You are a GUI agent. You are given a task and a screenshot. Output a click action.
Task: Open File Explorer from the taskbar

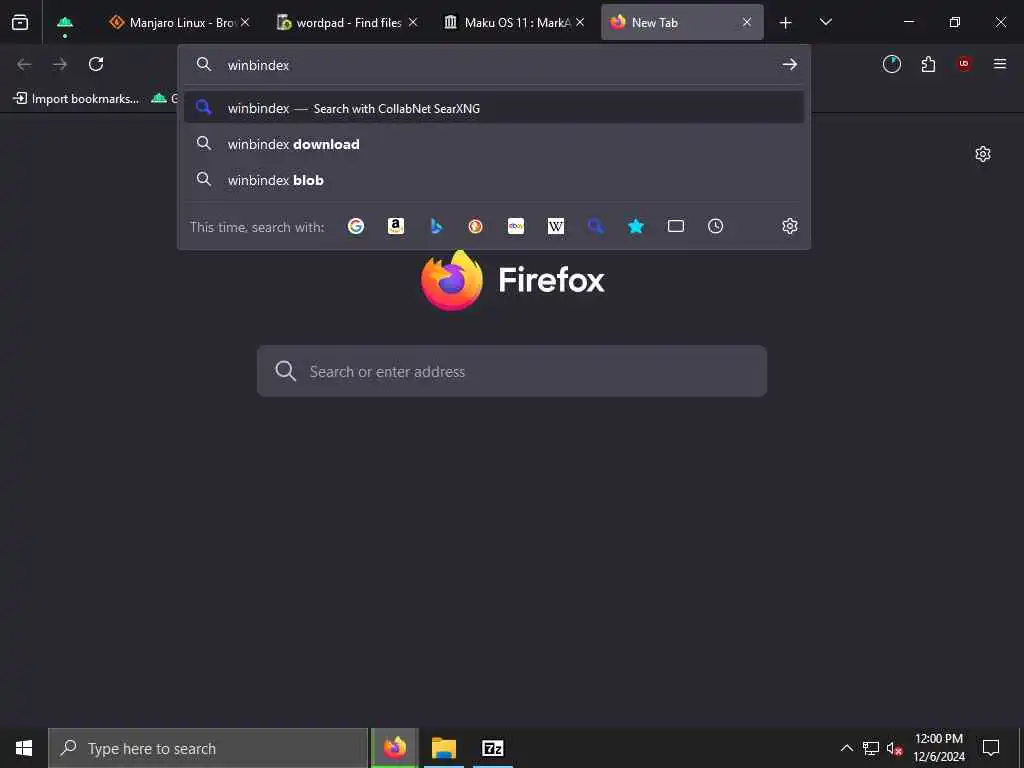click(x=443, y=748)
